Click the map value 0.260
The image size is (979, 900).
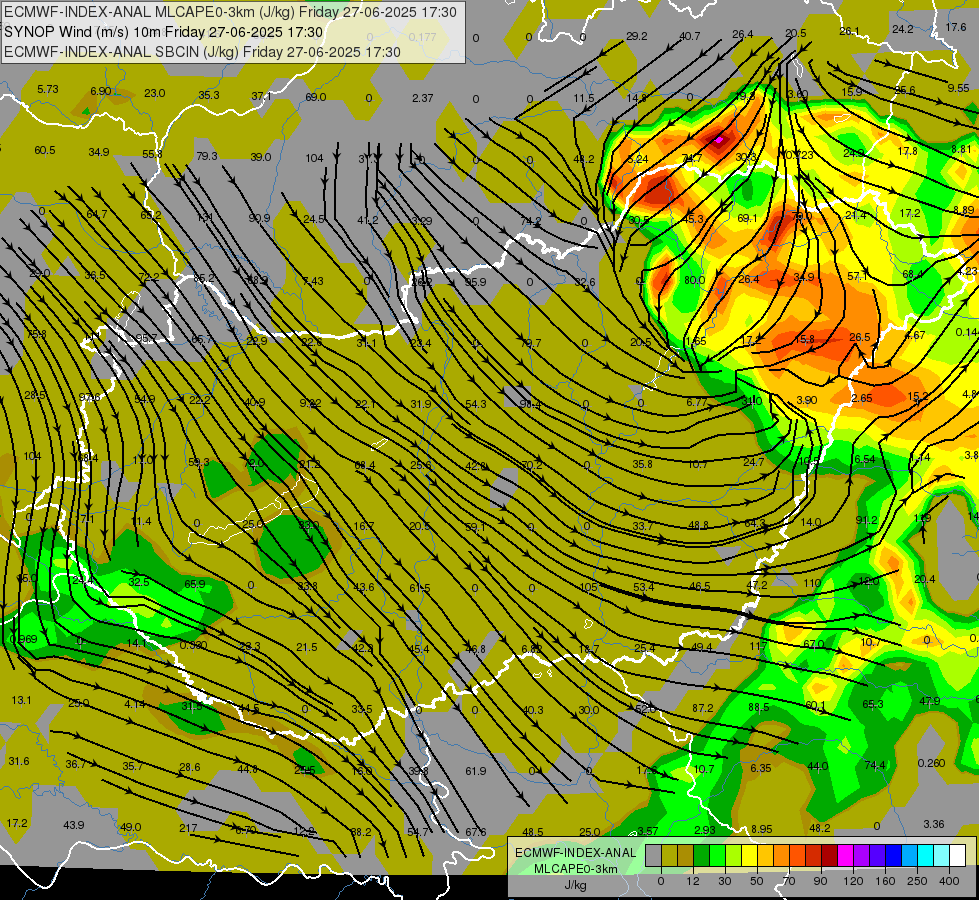click(x=932, y=763)
